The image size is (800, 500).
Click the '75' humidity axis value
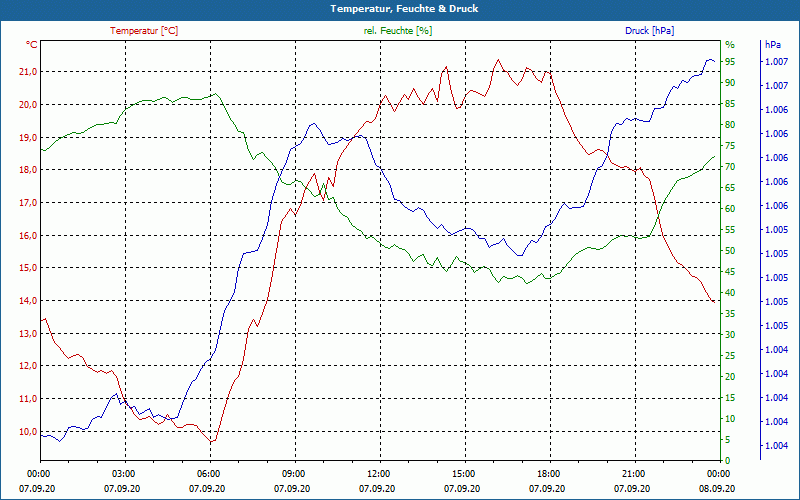coord(730,146)
